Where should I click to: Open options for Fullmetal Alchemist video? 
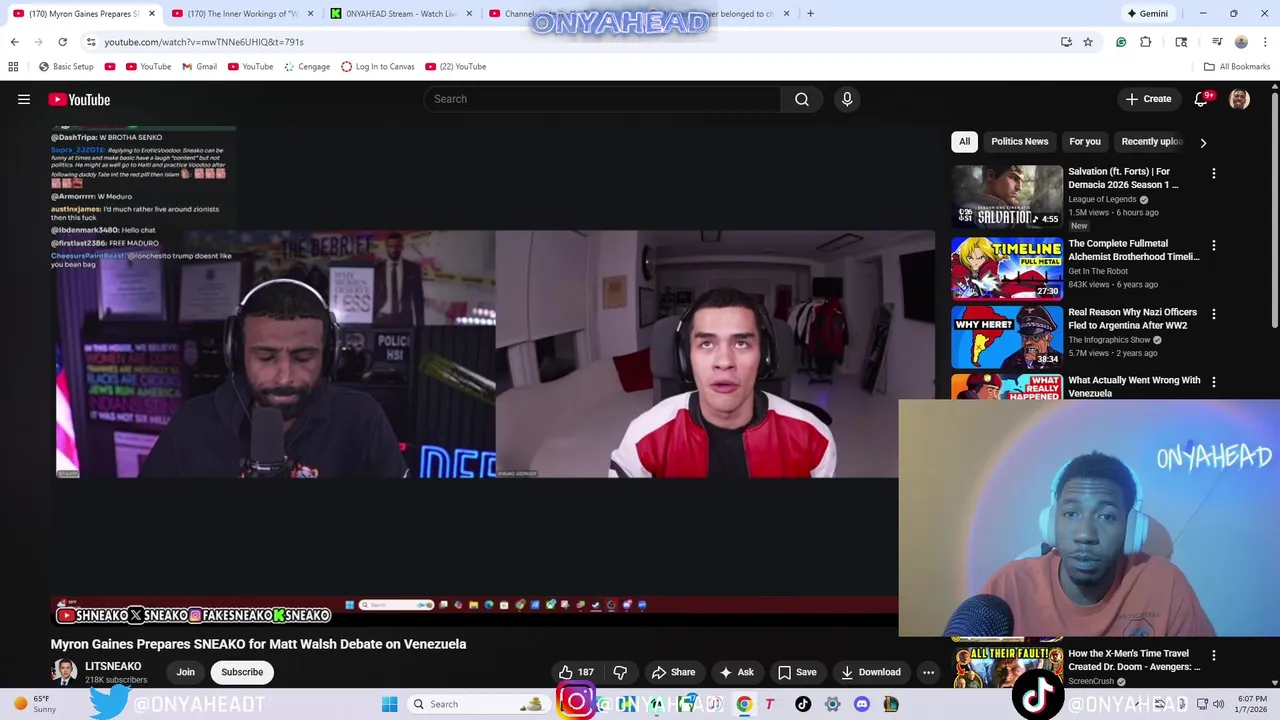click(1214, 245)
